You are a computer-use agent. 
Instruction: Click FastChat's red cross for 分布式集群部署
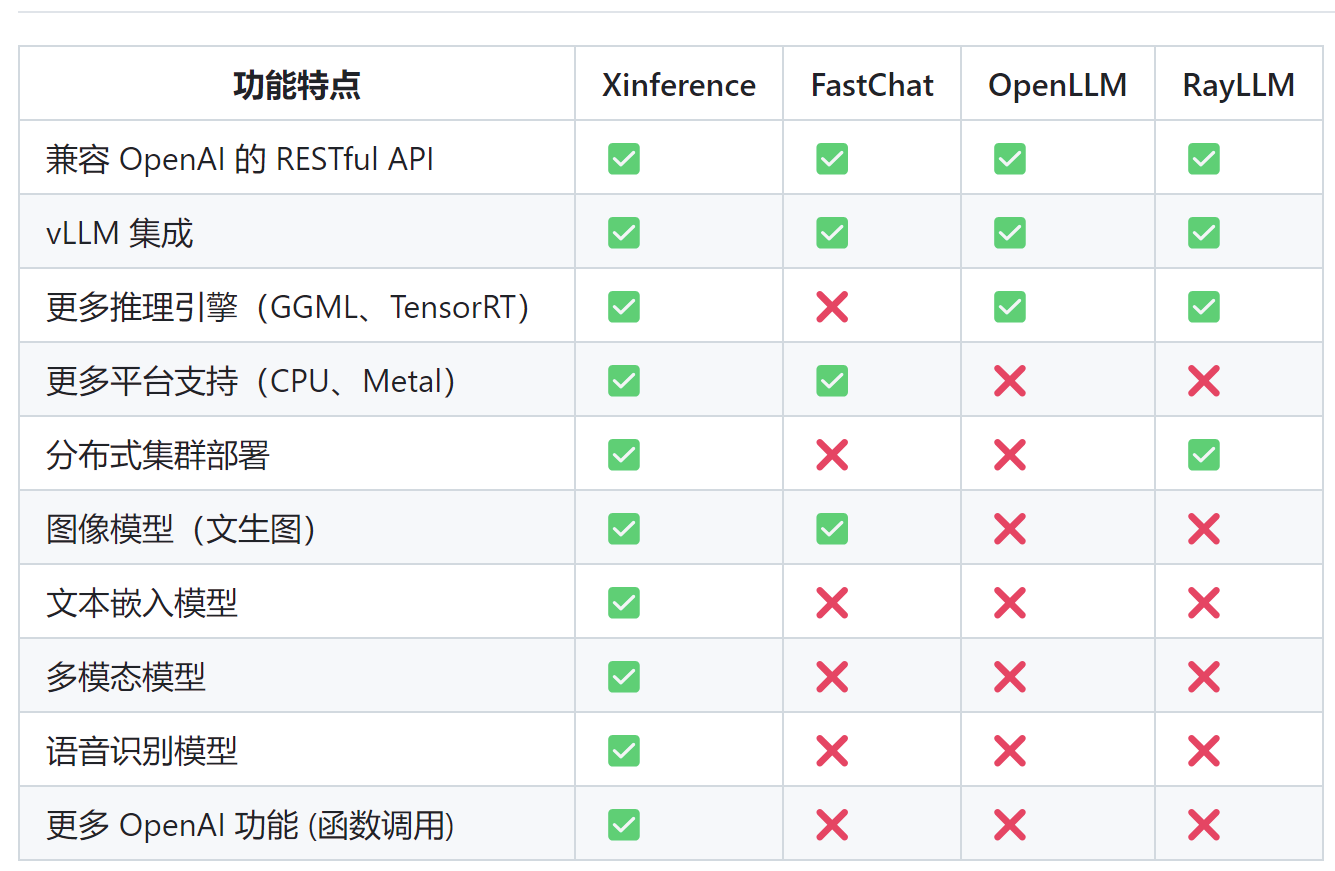click(x=831, y=454)
